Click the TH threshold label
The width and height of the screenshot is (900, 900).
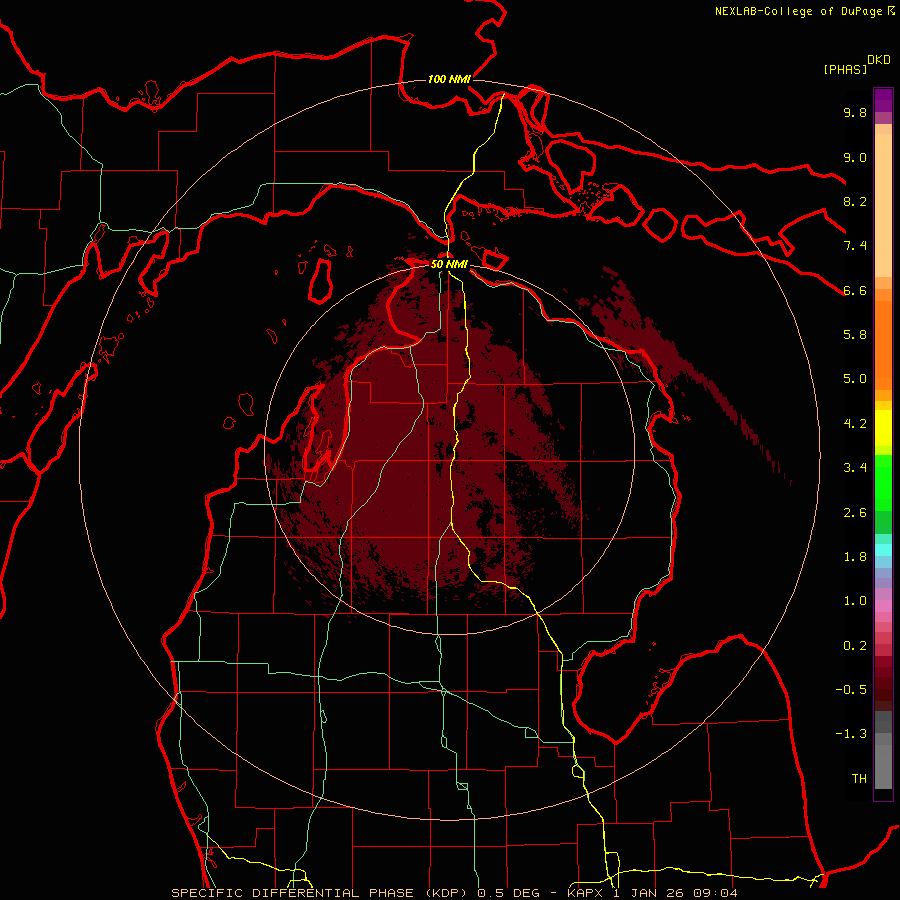pos(859,778)
